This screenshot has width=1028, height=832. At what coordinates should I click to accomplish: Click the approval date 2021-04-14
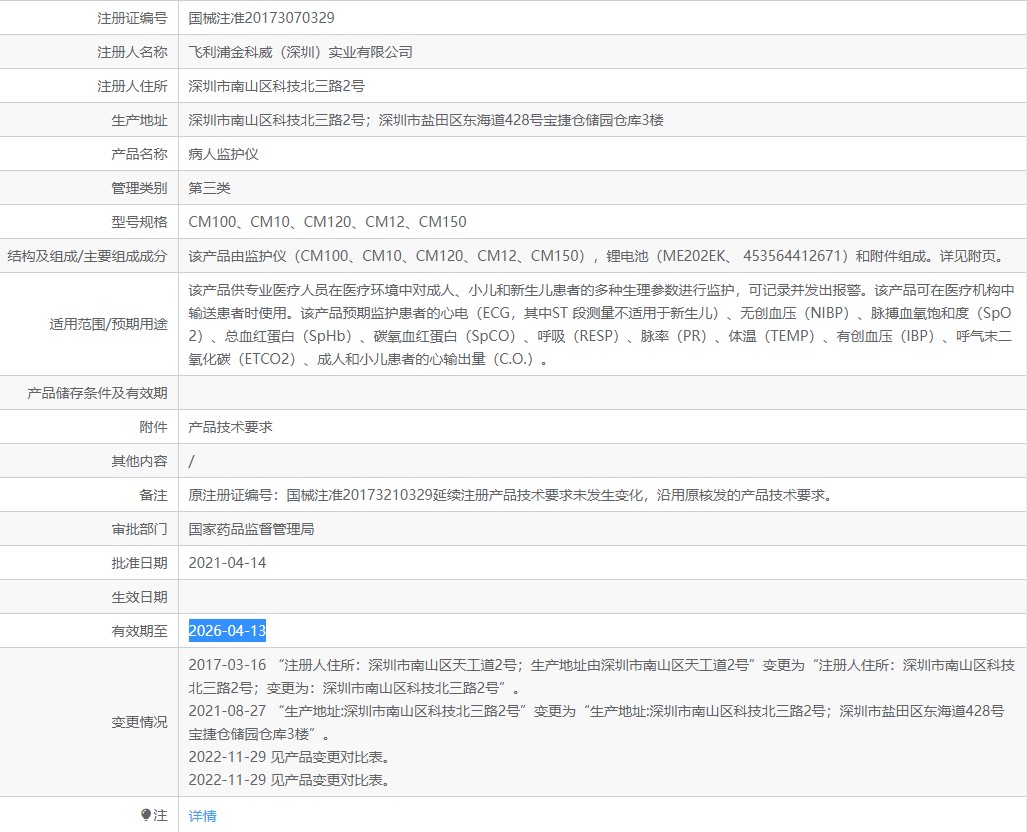228,563
